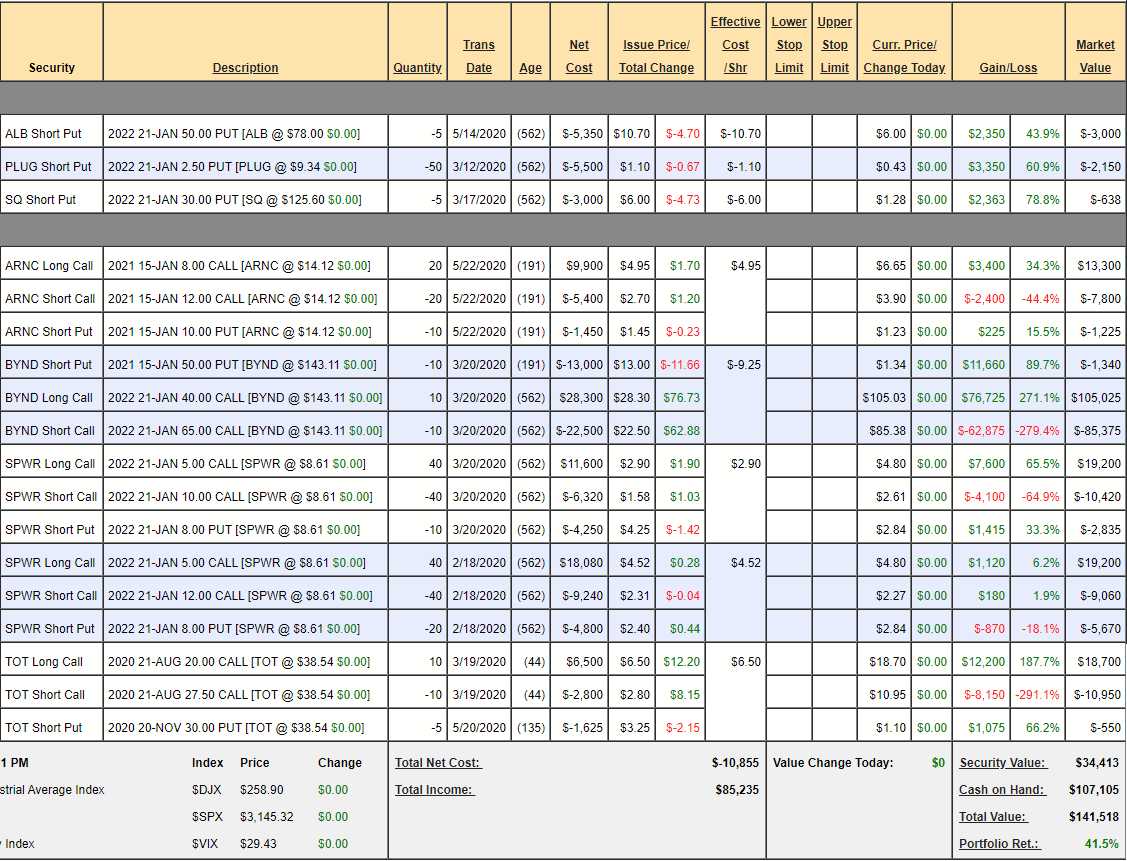This screenshot has width=1127, height=861.
Task: Click the Cash on Hand link
Action: click(x=1002, y=790)
